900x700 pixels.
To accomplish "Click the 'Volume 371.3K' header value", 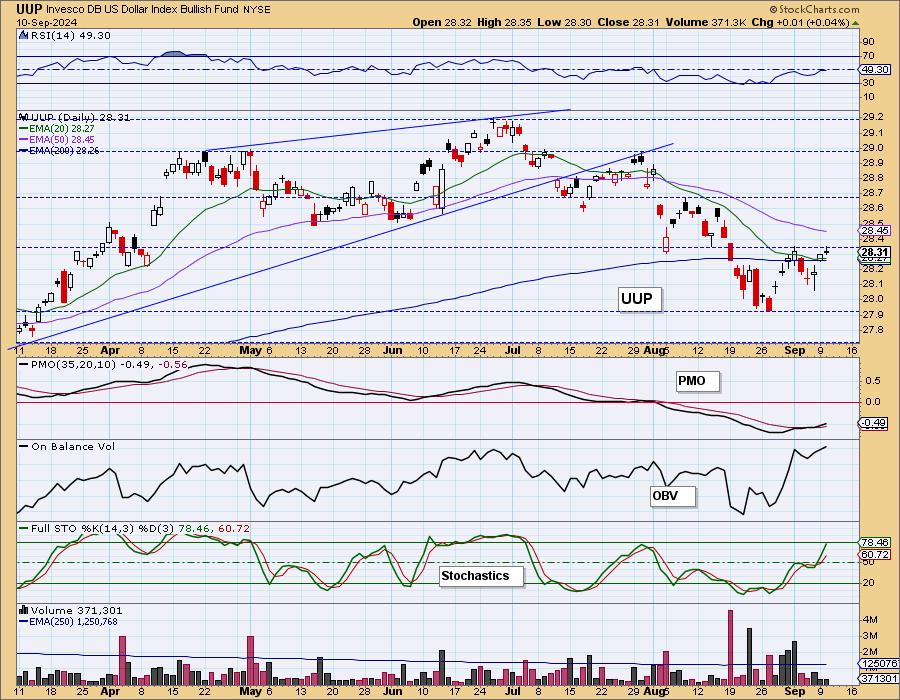I will tap(707, 22).
